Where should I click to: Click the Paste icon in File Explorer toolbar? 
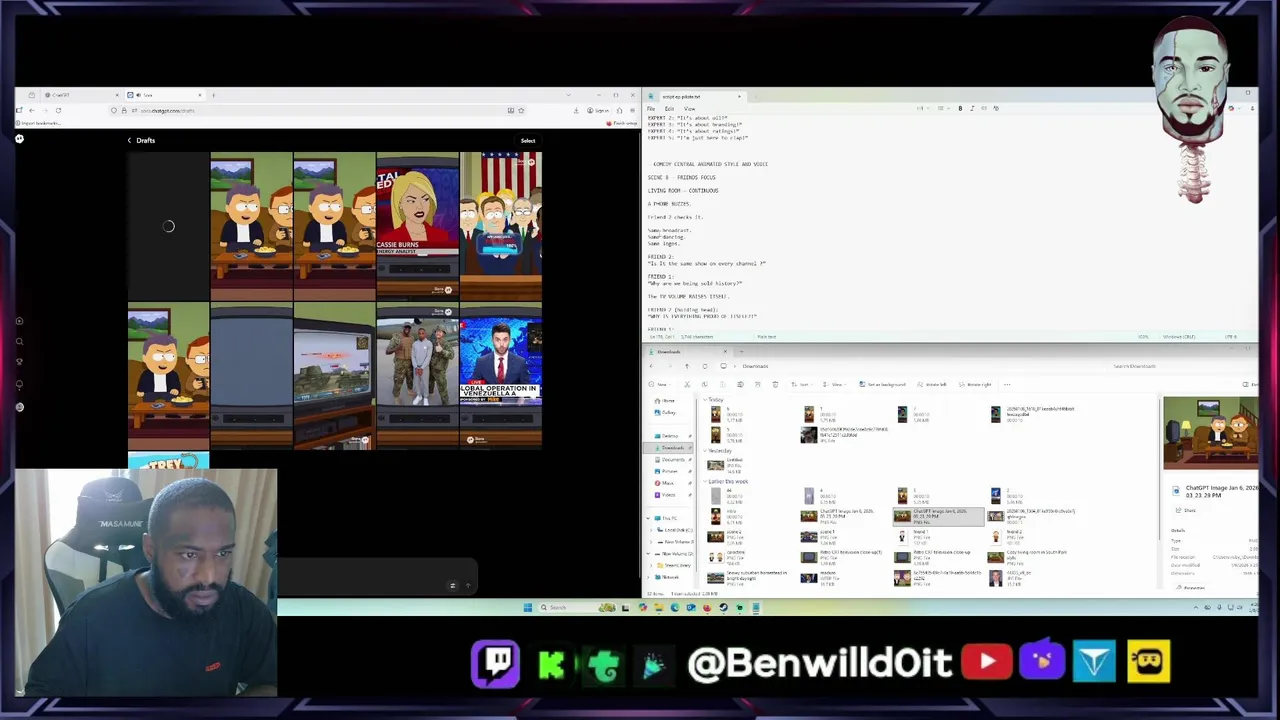[722, 384]
